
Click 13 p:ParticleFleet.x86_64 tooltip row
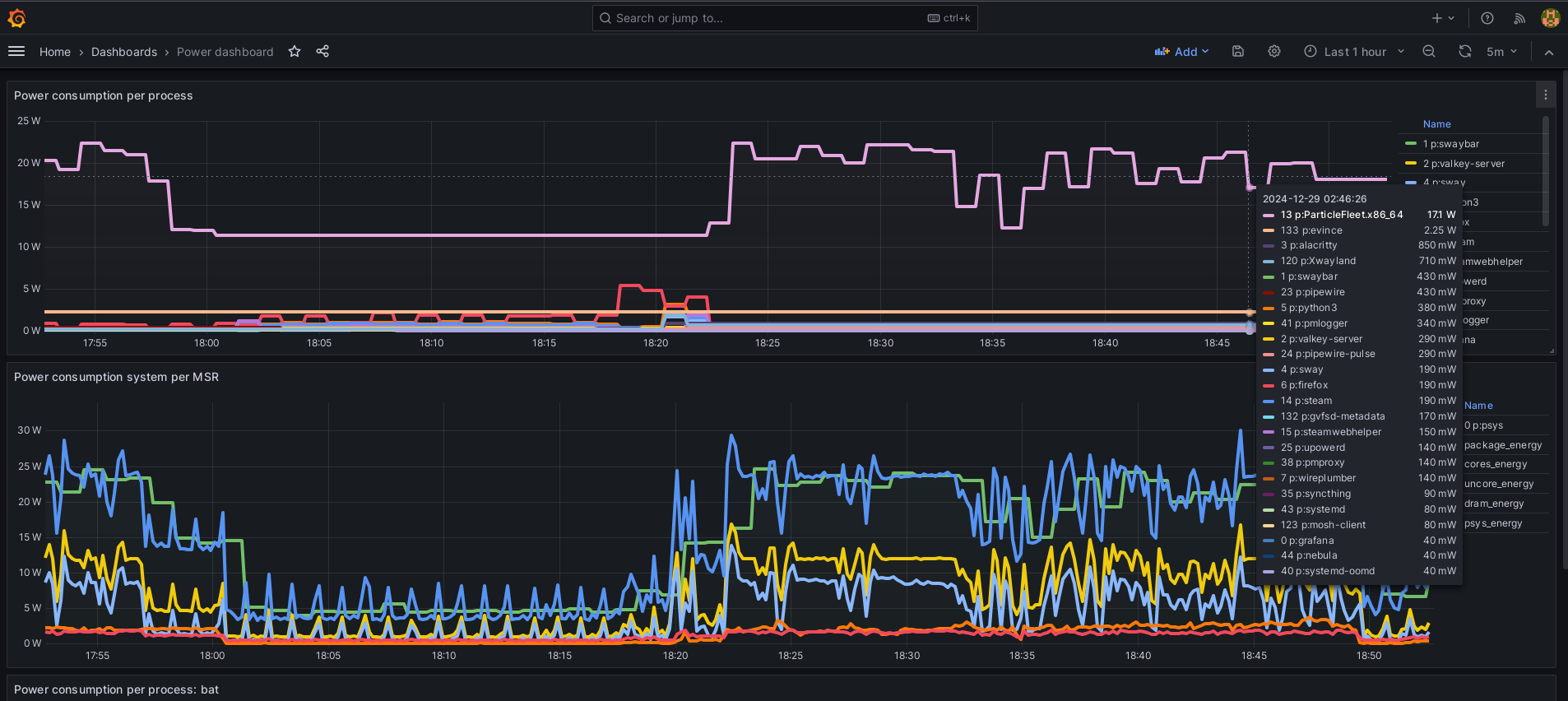tap(1359, 215)
